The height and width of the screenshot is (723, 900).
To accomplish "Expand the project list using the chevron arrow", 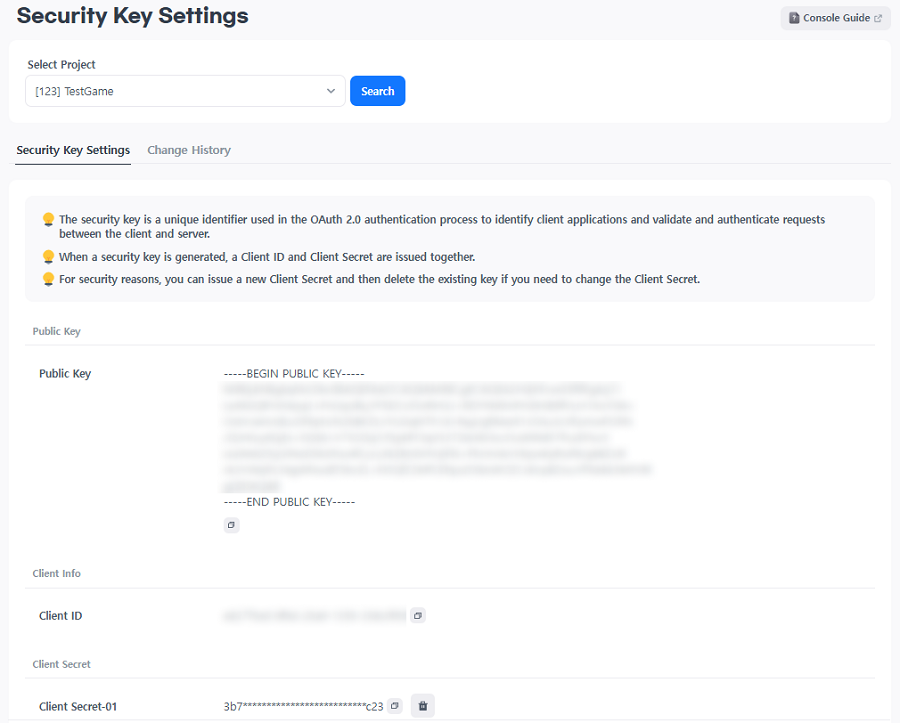I will coord(331,91).
